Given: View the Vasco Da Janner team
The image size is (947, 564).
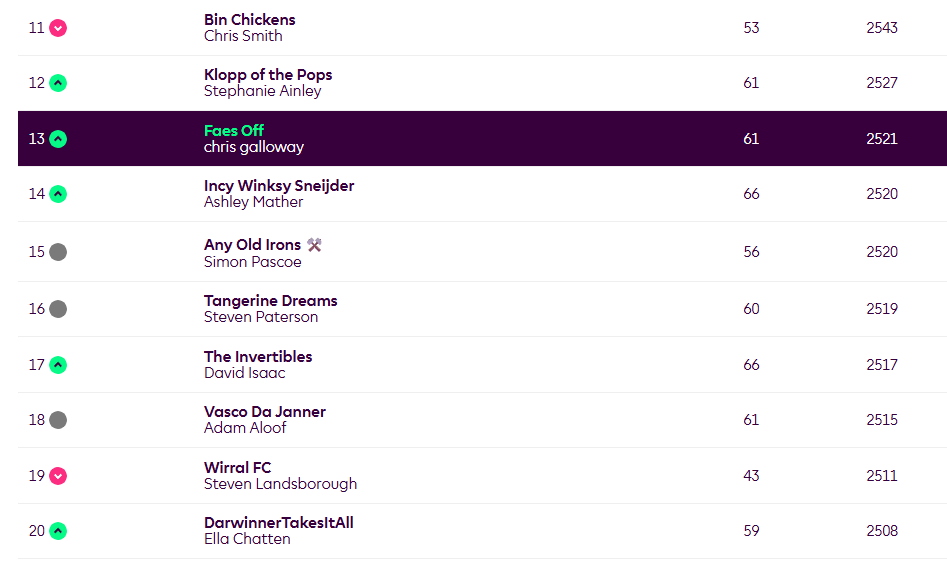Looking at the screenshot, I should tap(264, 412).
